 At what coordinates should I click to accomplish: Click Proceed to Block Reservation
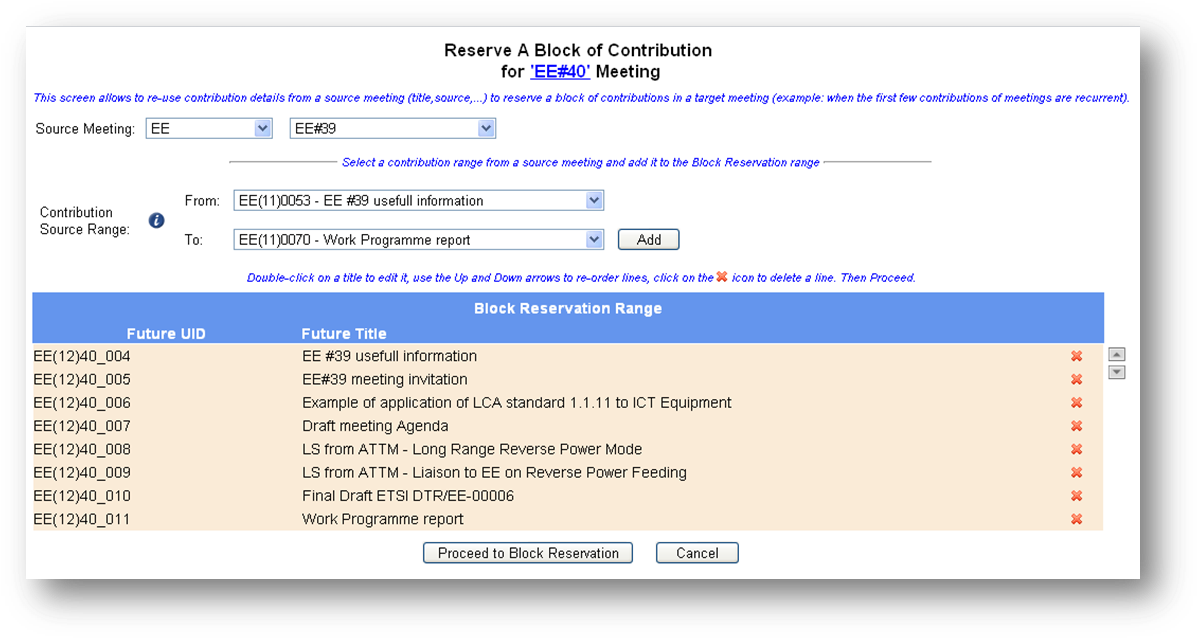pyautogui.click(x=528, y=553)
